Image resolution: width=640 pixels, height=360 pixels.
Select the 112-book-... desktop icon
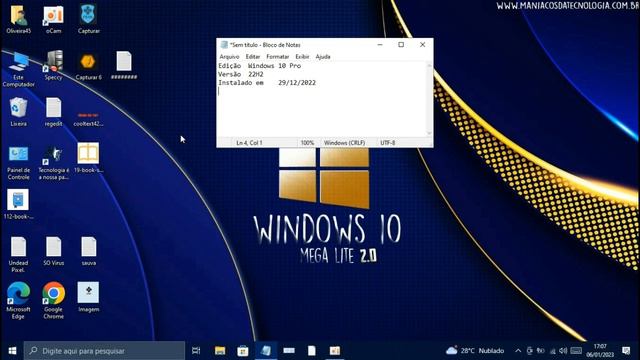coord(18,204)
